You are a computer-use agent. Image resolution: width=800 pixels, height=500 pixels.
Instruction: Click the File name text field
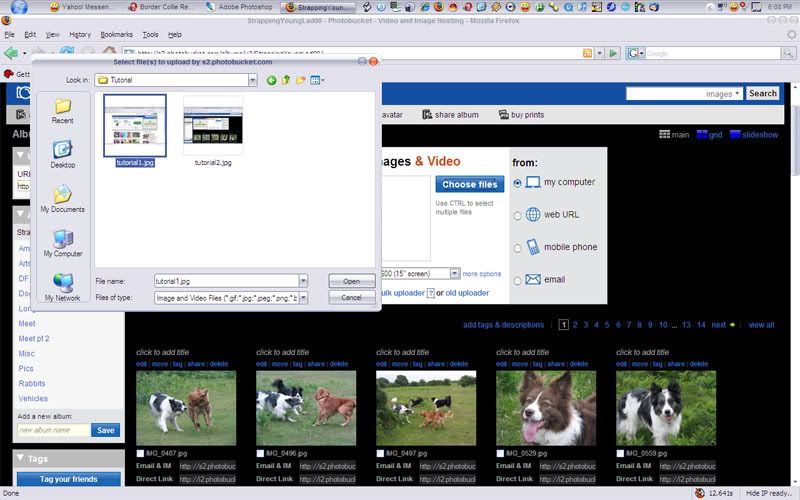[x=227, y=281]
